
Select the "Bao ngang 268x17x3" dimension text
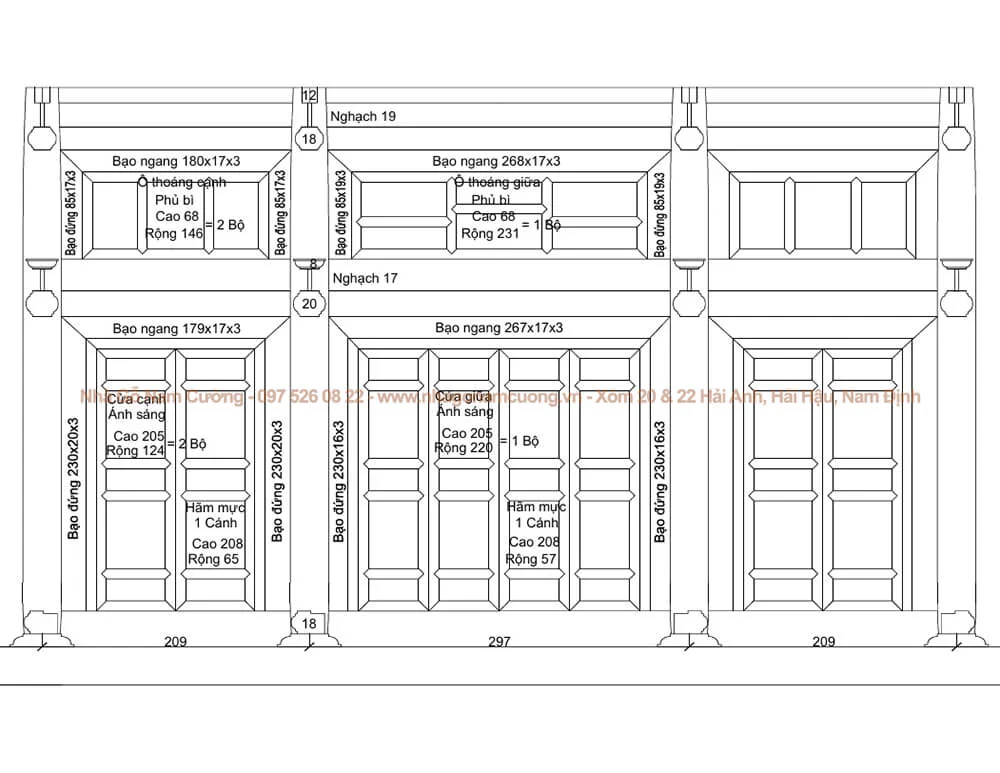[496, 160]
